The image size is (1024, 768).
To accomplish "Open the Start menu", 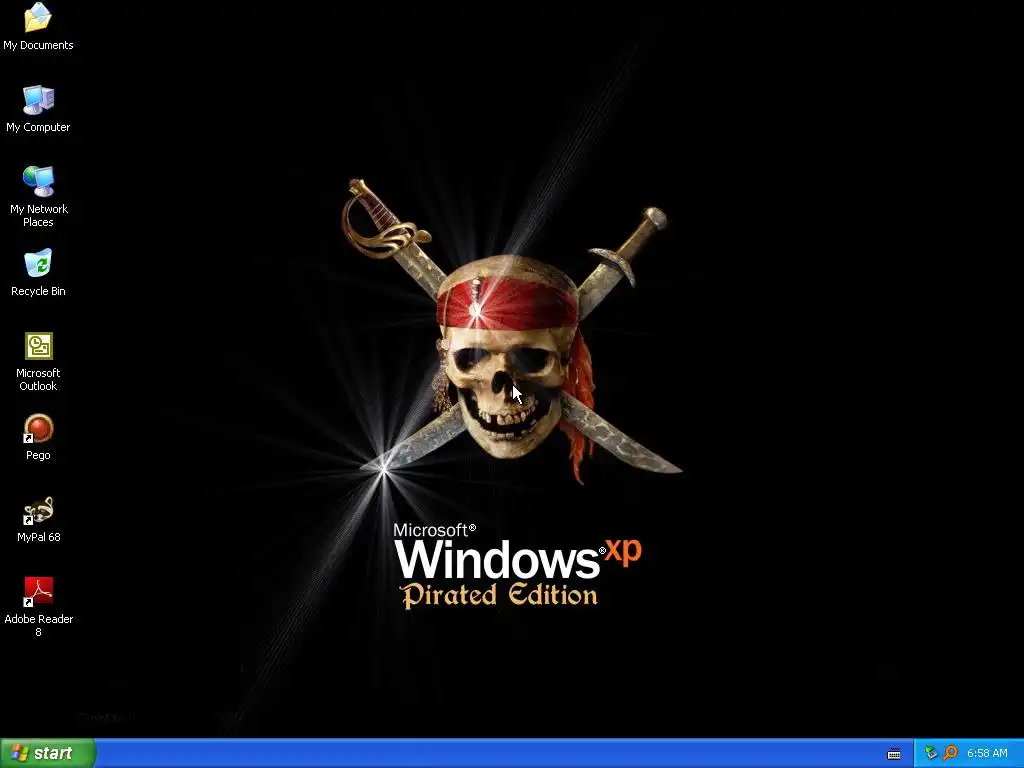I will tap(48, 753).
